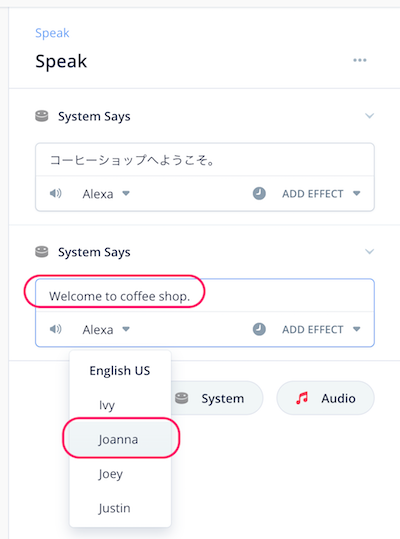Click the Welcome to coffee shop text field

205,296
